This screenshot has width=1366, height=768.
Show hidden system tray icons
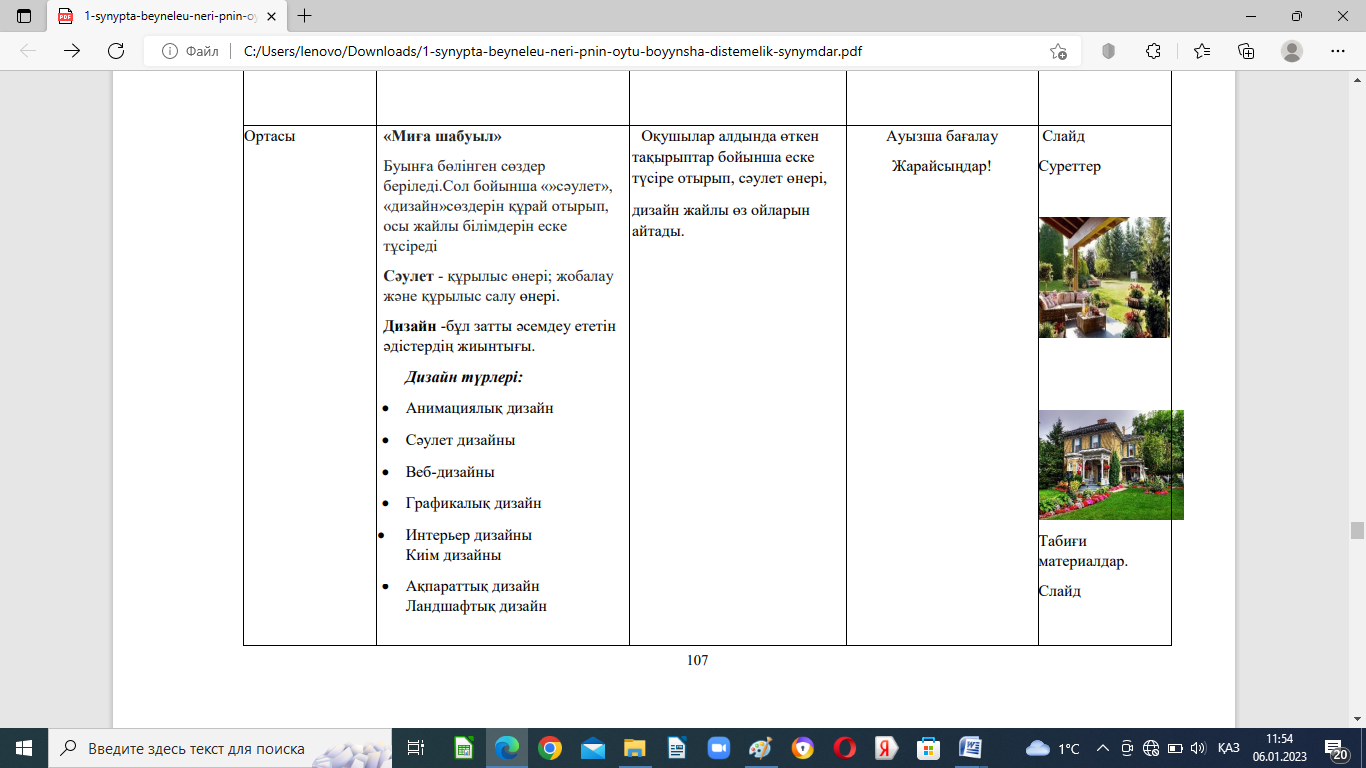pos(1103,748)
